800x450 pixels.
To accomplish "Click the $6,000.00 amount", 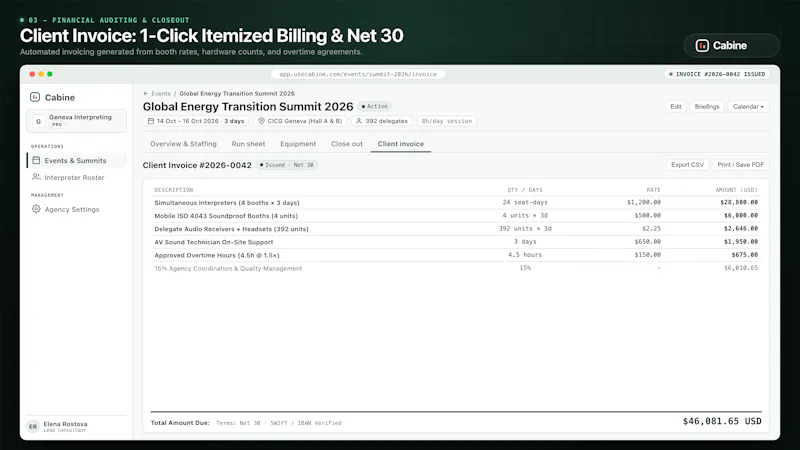I will pos(741,216).
